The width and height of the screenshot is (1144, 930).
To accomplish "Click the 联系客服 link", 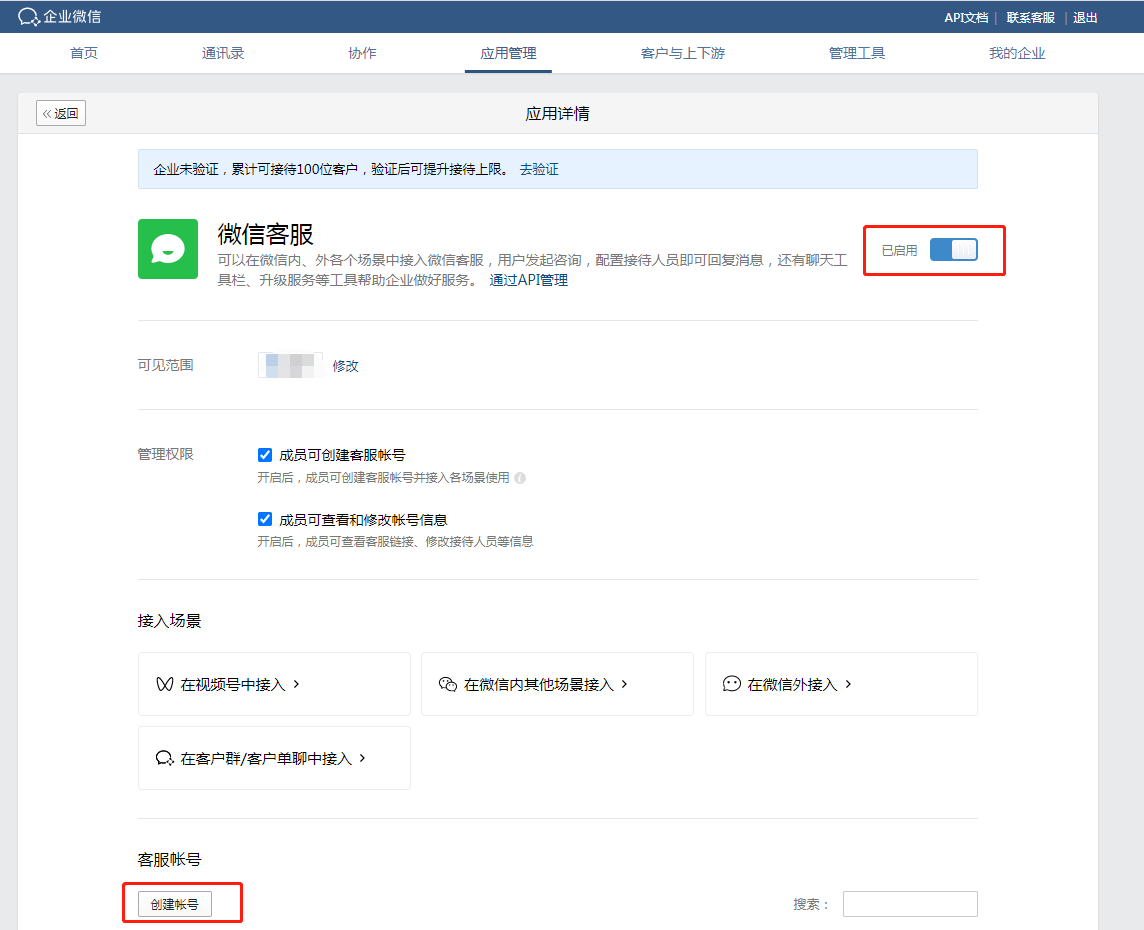I will tap(1031, 18).
